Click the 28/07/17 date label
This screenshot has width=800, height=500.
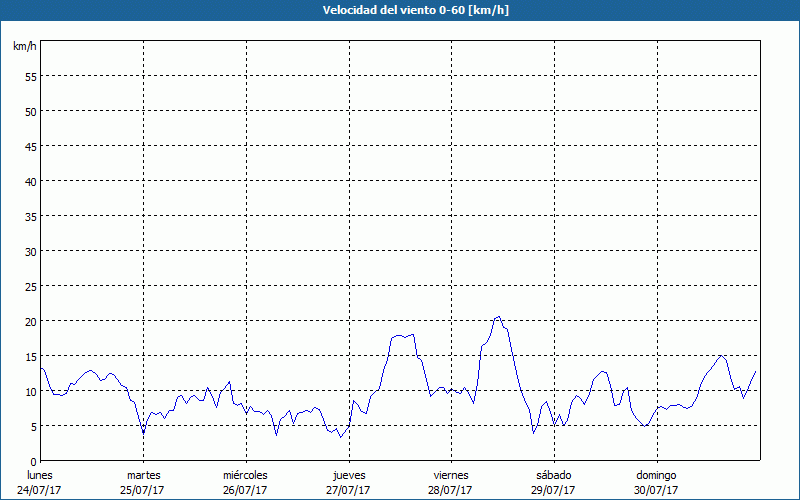tap(451, 490)
